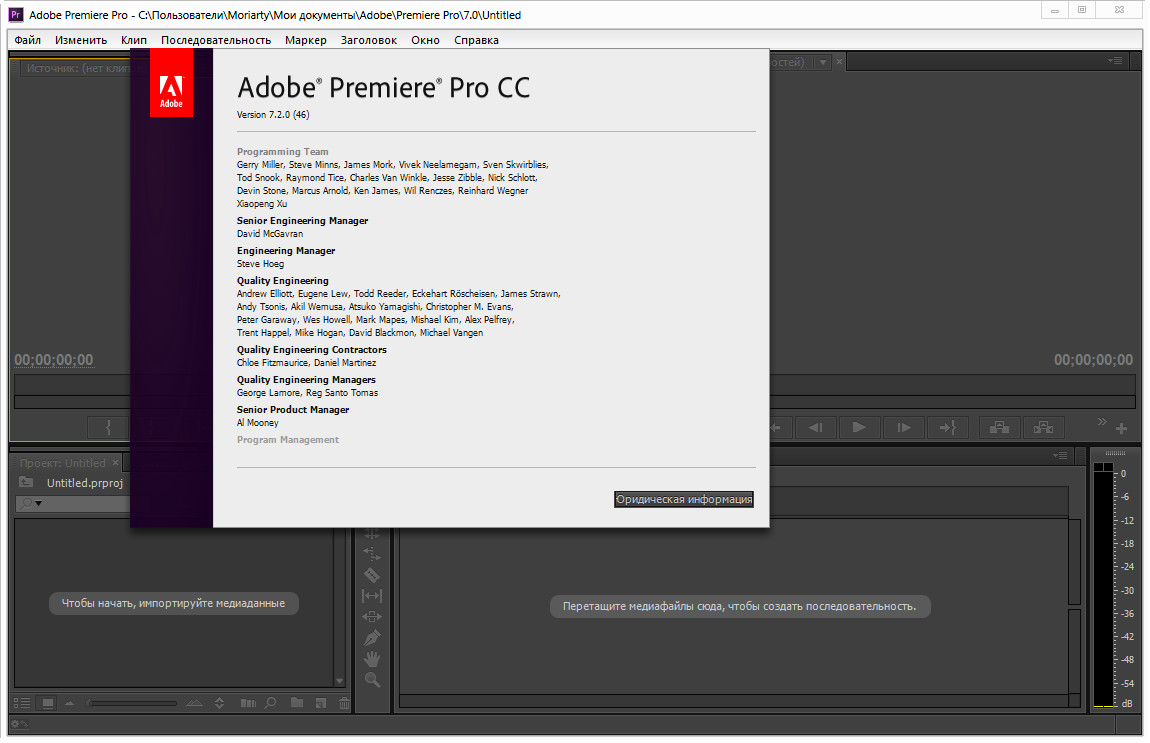Click the project panel scroll down arrow
1150x743 pixels.
(339, 681)
